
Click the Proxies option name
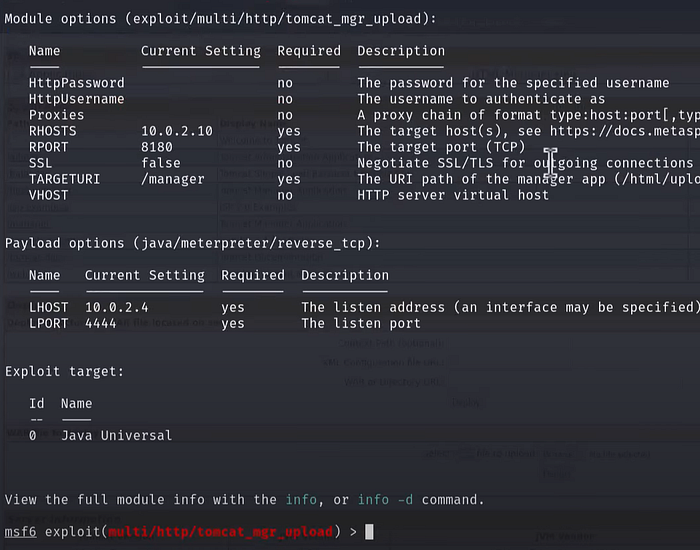coord(57,115)
